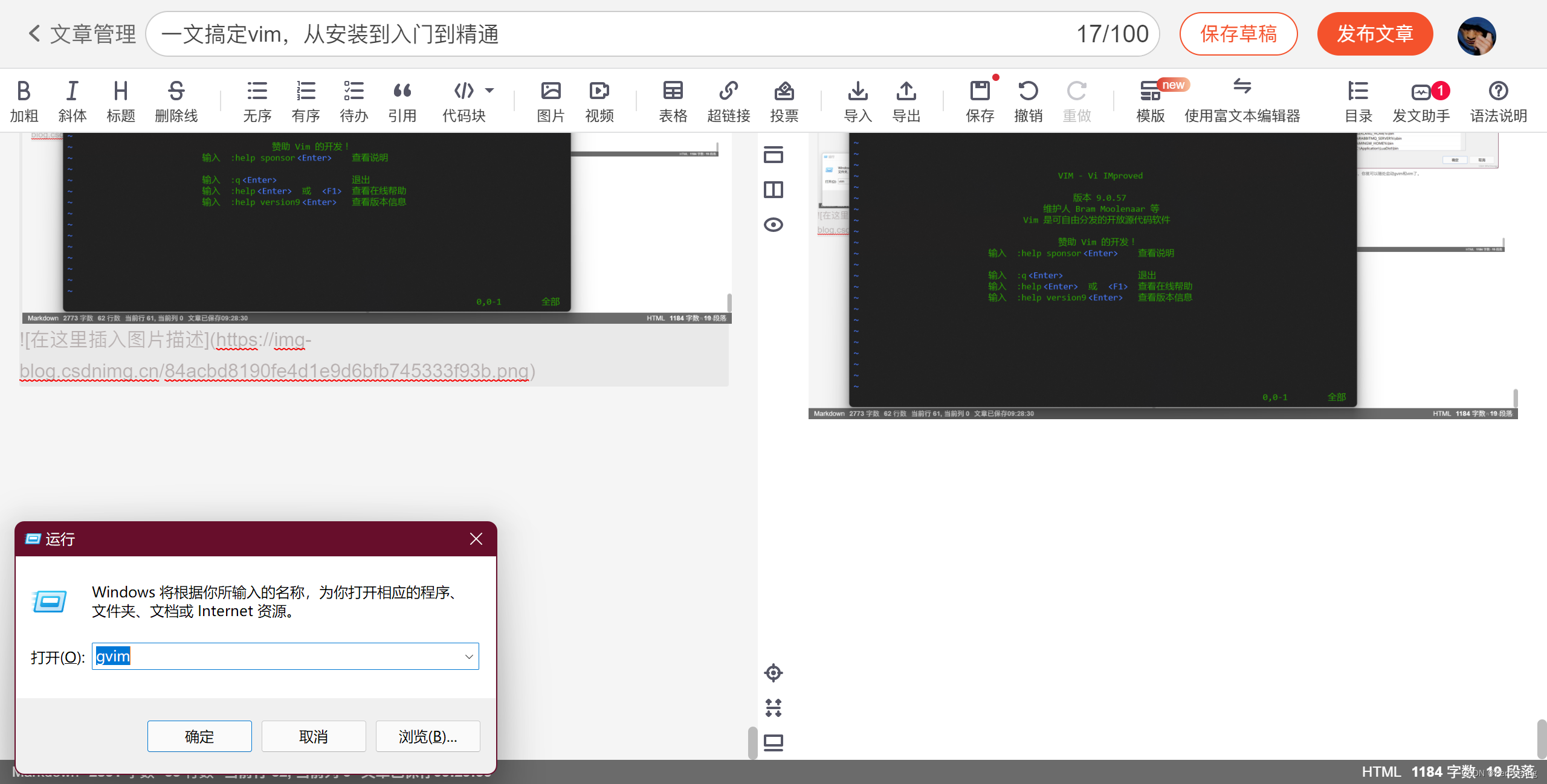Viewport: 1547px width, 784px height.
Task: Switch to split-screen editing view
Action: pyautogui.click(x=773, y=189)
